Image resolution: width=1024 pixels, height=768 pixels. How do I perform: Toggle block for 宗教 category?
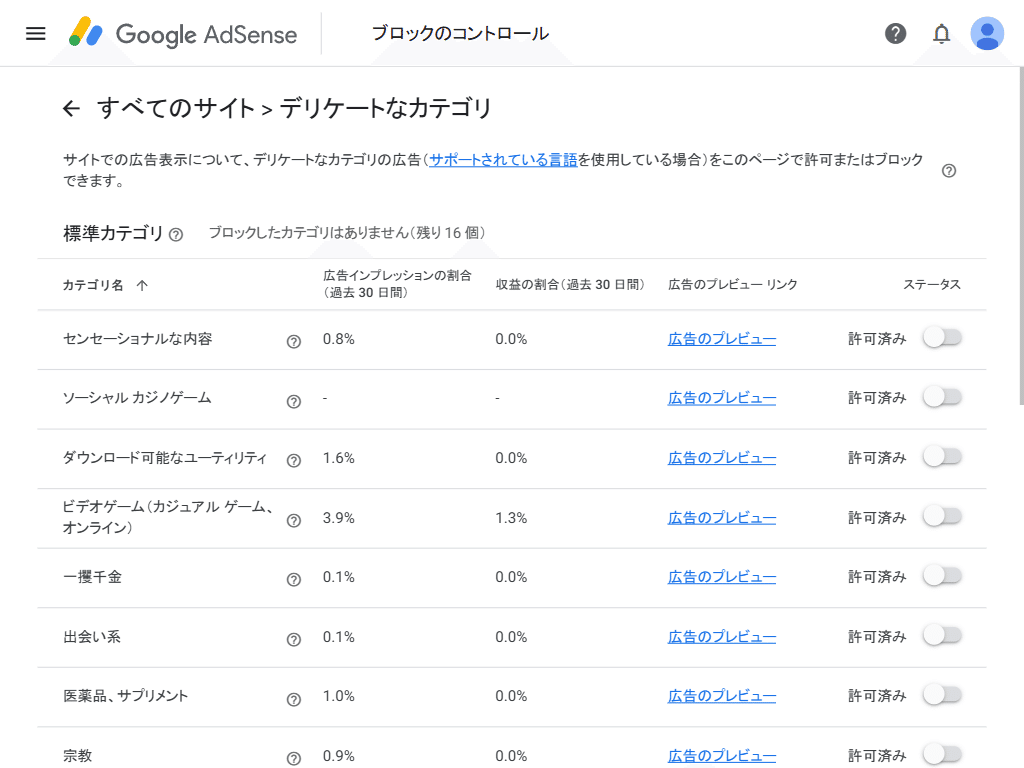click(x=942, y=754)
